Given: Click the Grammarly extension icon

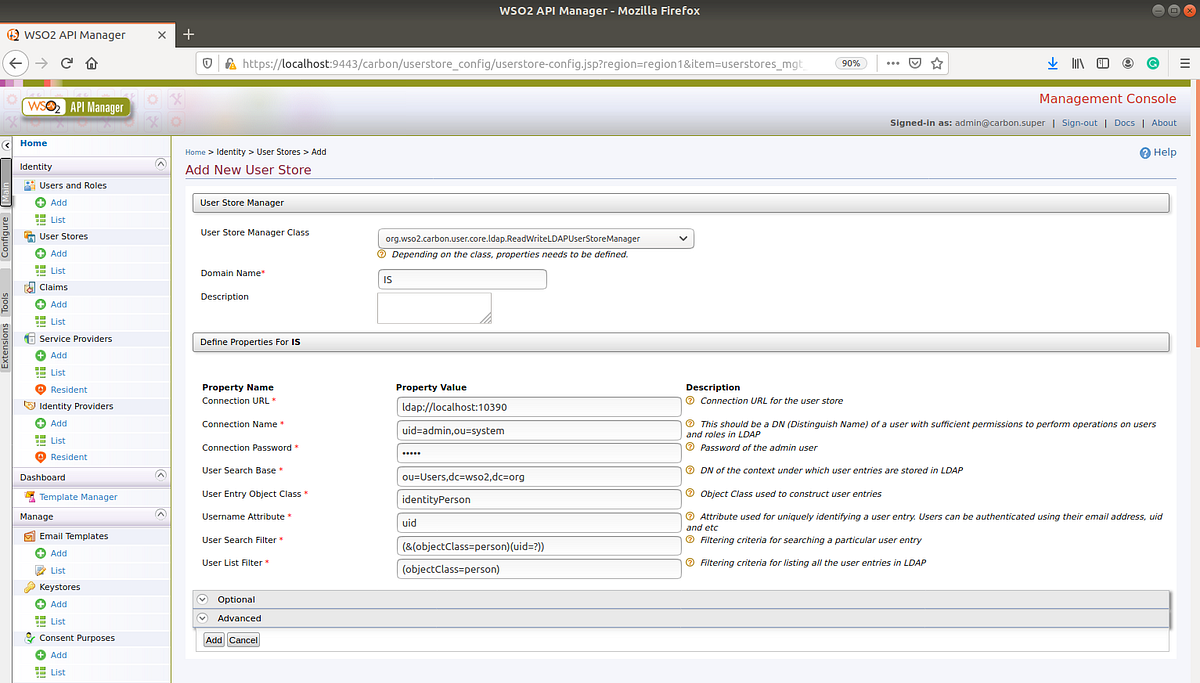Looking at the screenshot, I should pyautogui.click(x=1153, y=62).
